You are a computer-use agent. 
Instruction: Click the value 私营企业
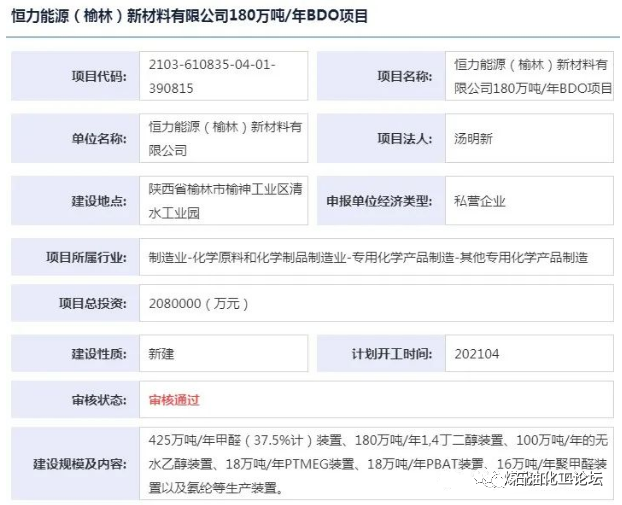pos(480,201)
